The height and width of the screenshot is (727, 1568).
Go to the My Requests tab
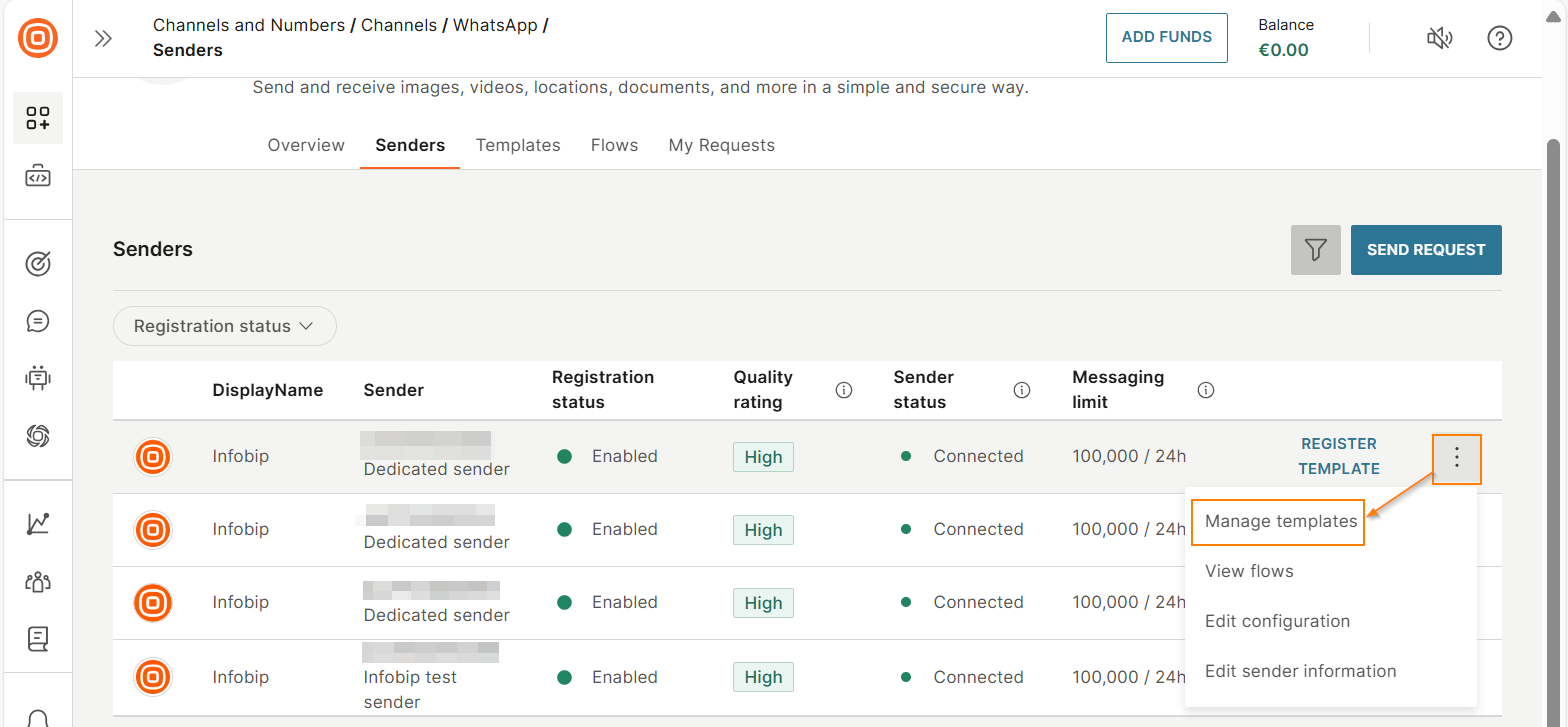(722, 145)
